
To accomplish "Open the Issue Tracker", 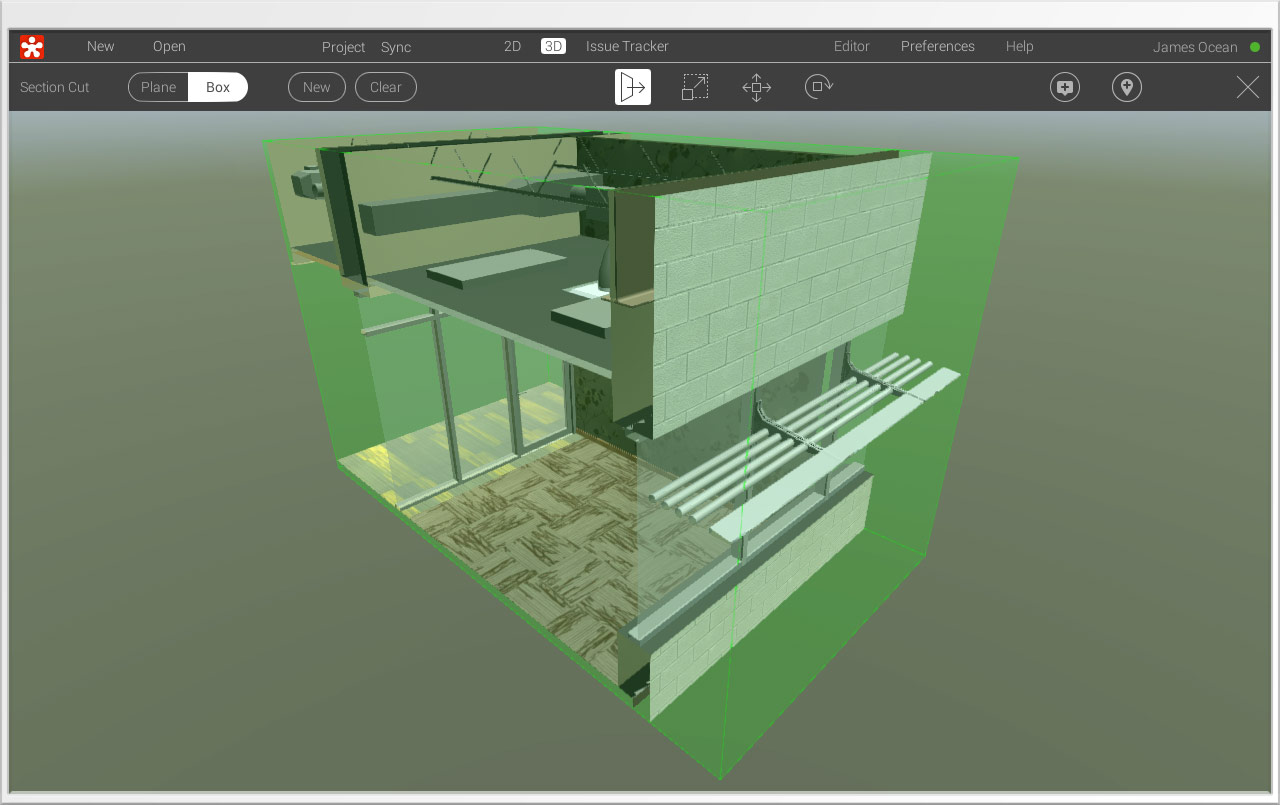I will (627, 46).
